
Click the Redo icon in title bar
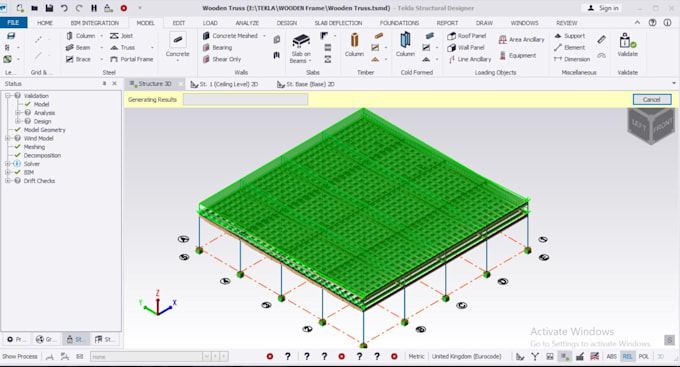[79, 8]
